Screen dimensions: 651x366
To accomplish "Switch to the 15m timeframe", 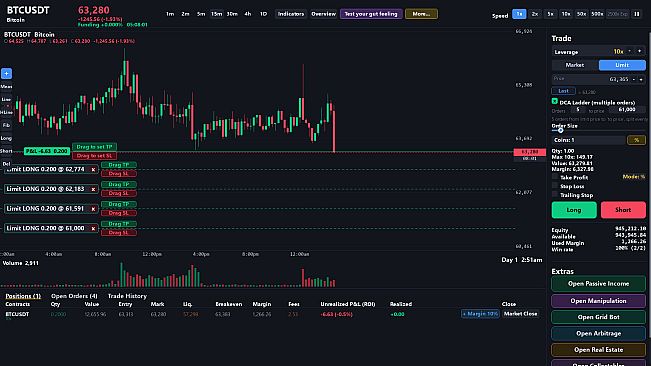I will coord(216,14).
